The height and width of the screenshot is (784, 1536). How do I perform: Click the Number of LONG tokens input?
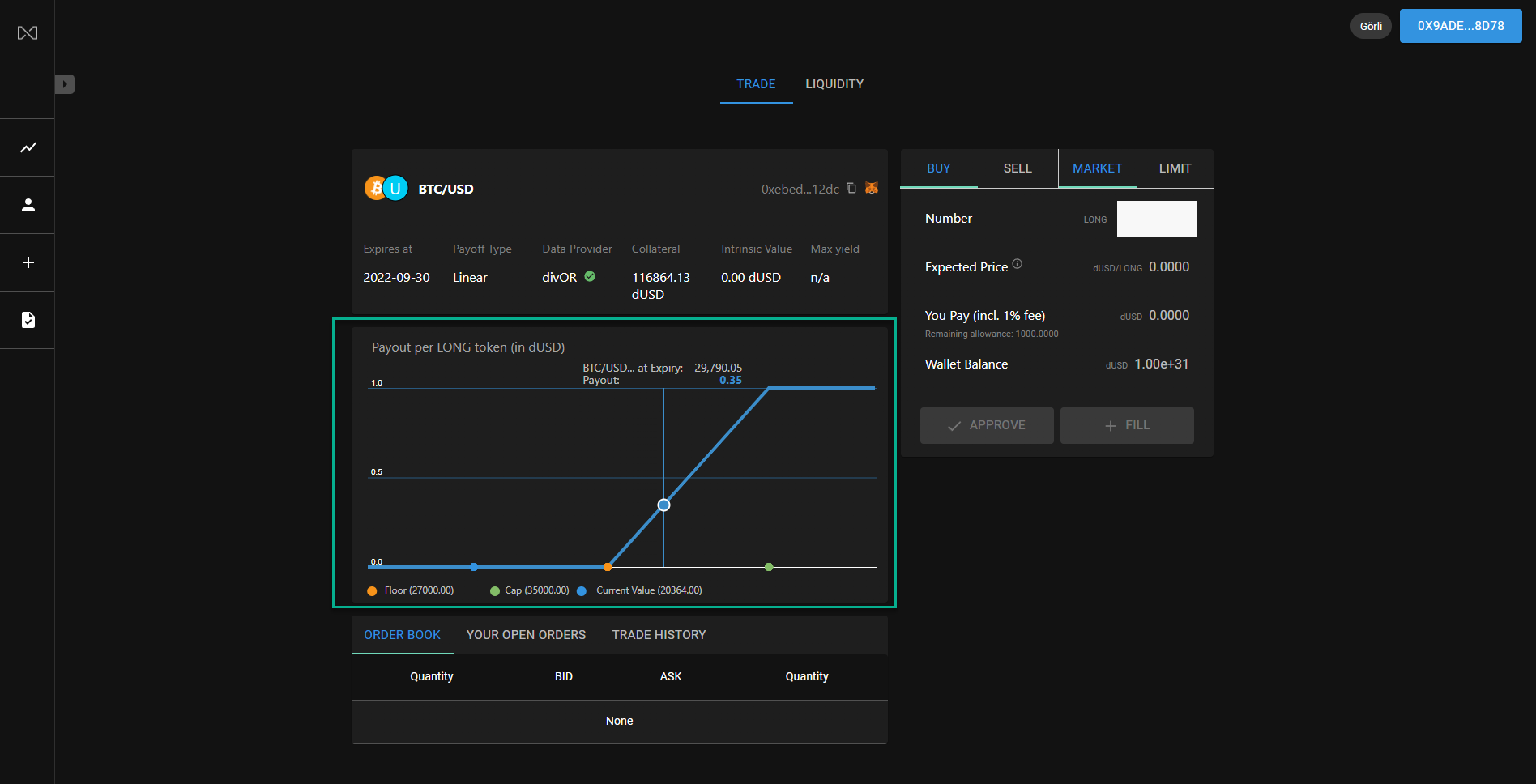pyautogui.click(x=1156, y=219)
